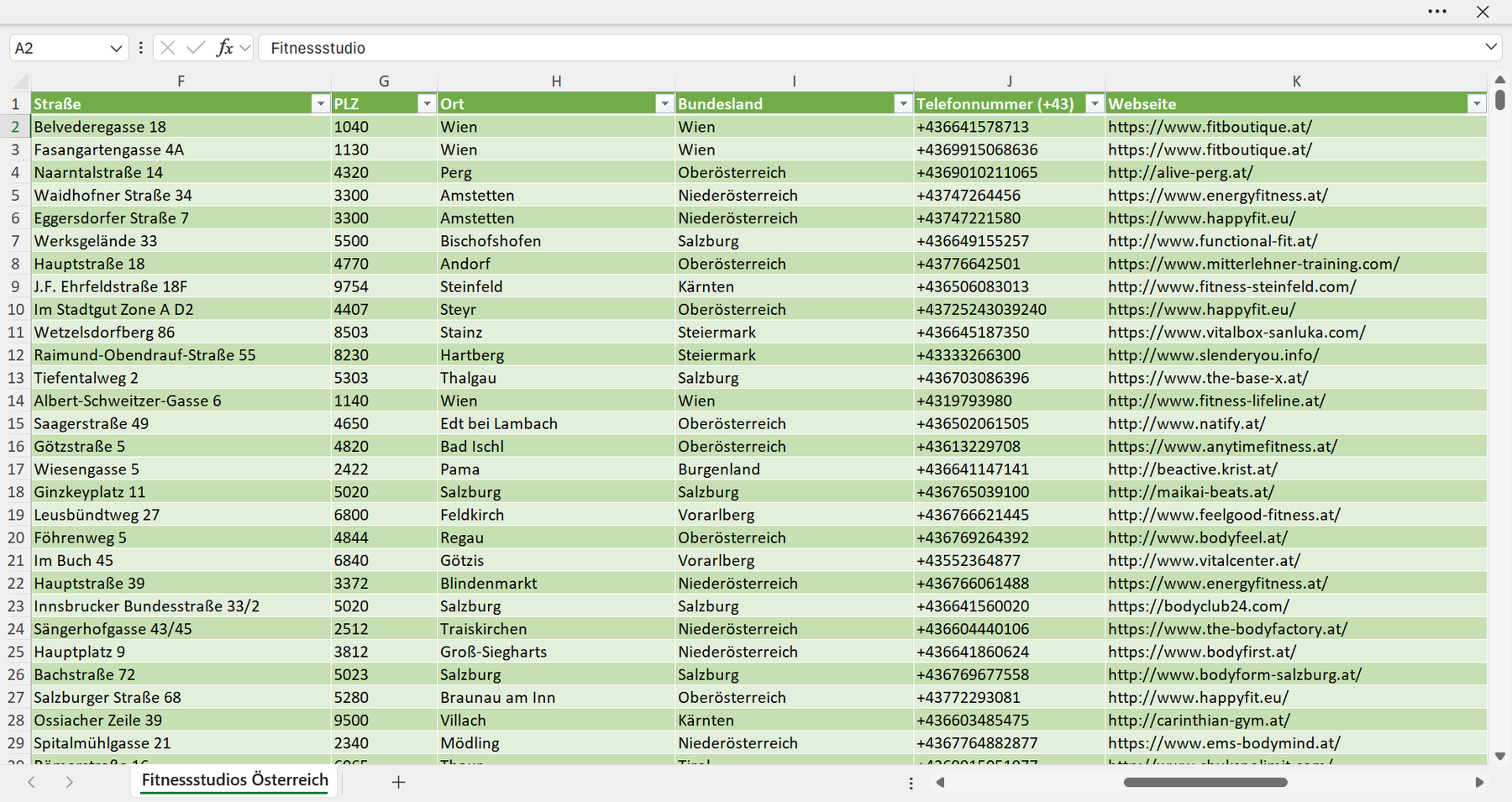Image resolution: width=1512 pixels, height=802 pixels.
Task: Go to next sheet arrow
Action: click(x=70, y=782)
